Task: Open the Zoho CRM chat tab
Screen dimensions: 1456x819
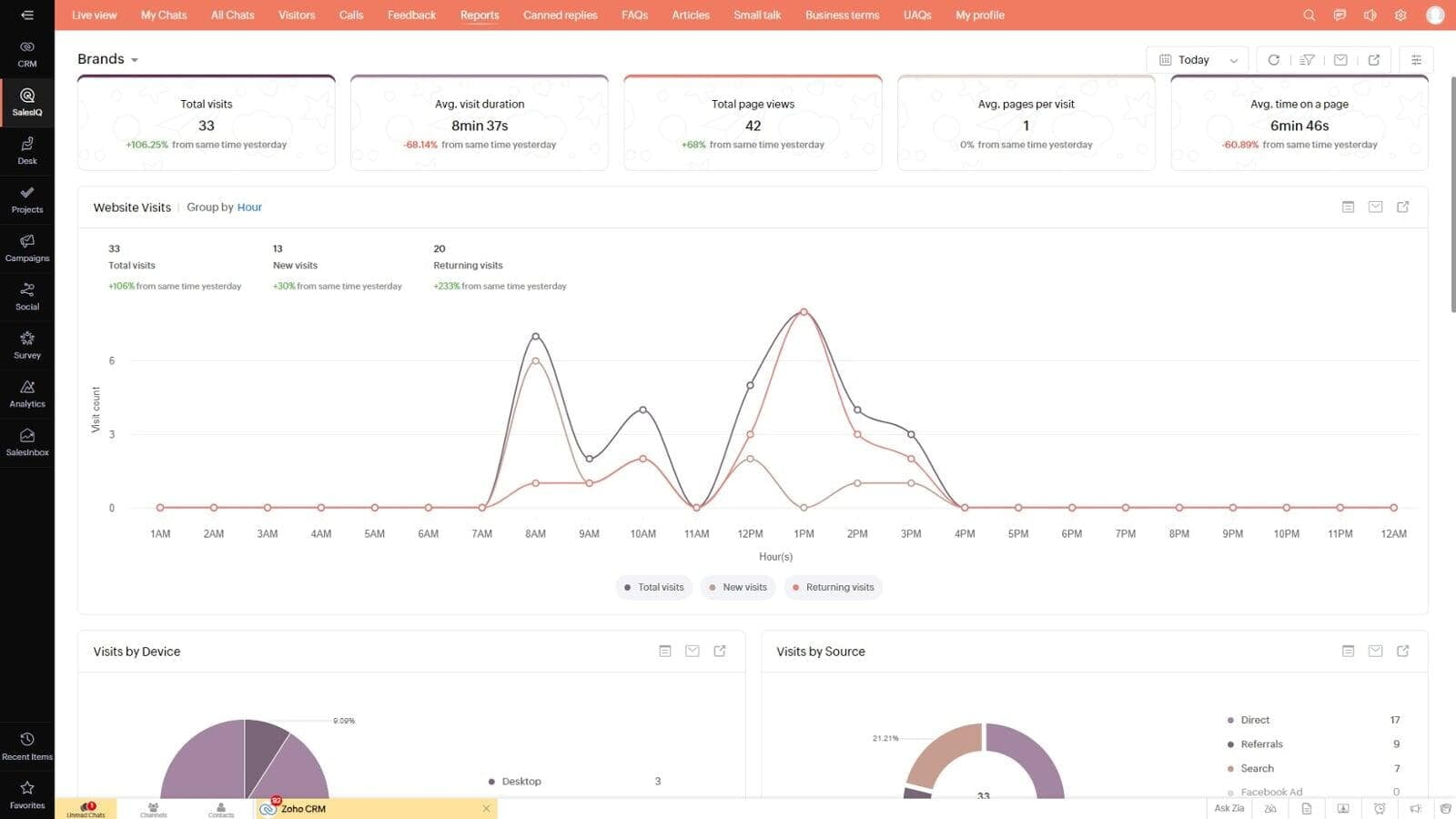Action: click(x=375, y=809)
